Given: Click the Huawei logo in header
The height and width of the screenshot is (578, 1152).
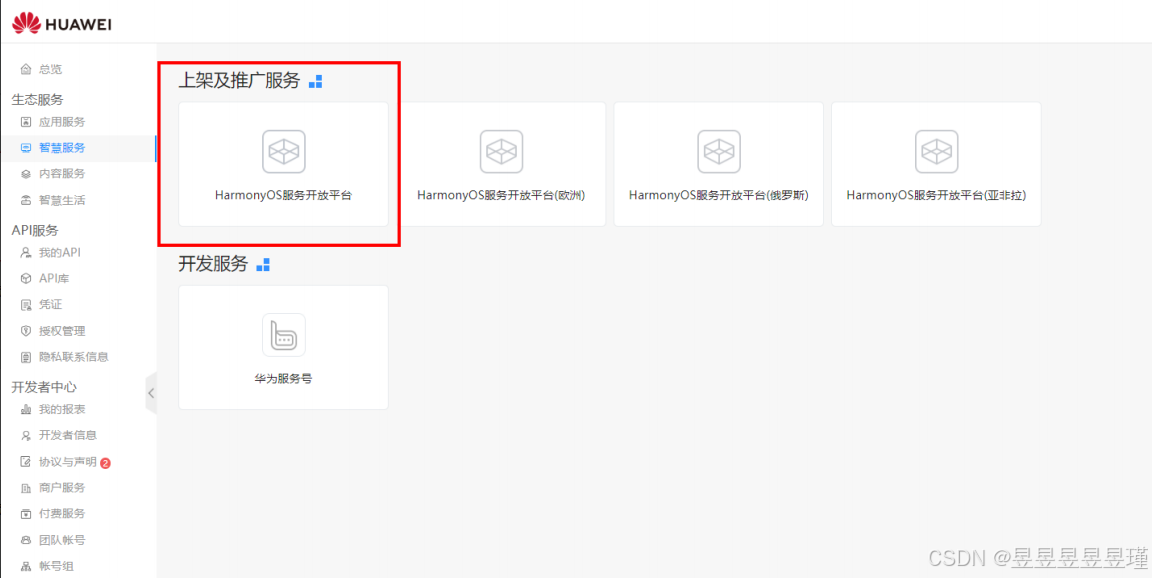Looking at the screenshot, I should pos(62,24).
